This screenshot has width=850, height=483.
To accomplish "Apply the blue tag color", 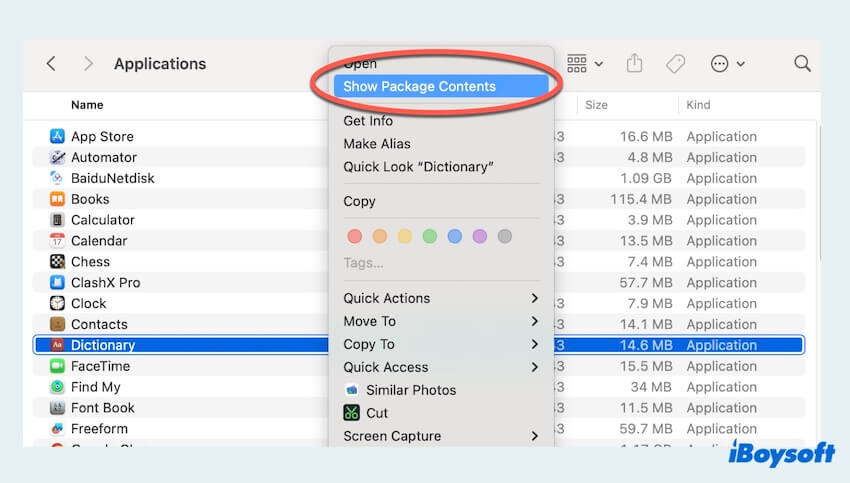I will pos(455,236).
